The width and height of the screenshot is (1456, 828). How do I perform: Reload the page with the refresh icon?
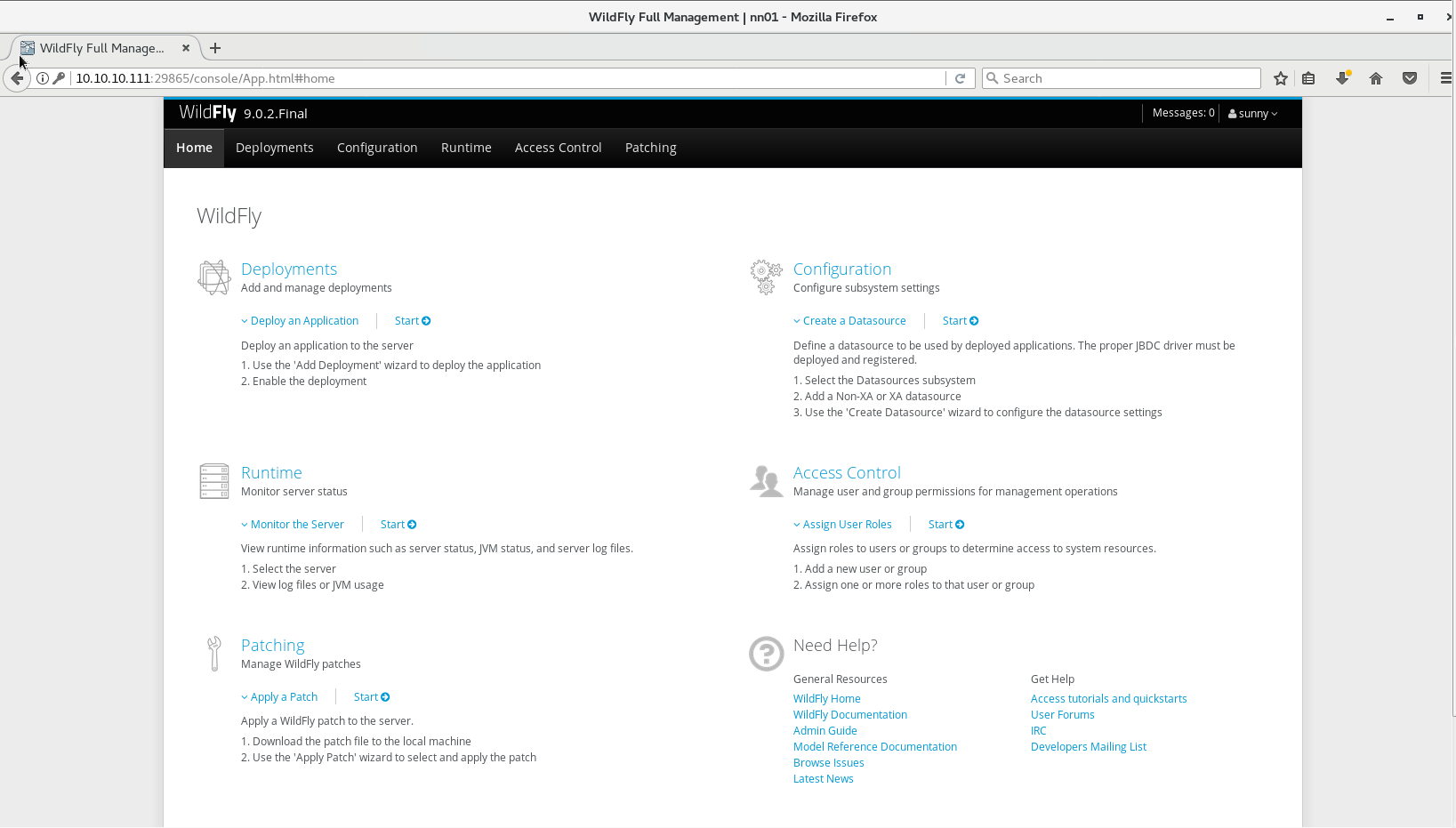click(961, 78)
